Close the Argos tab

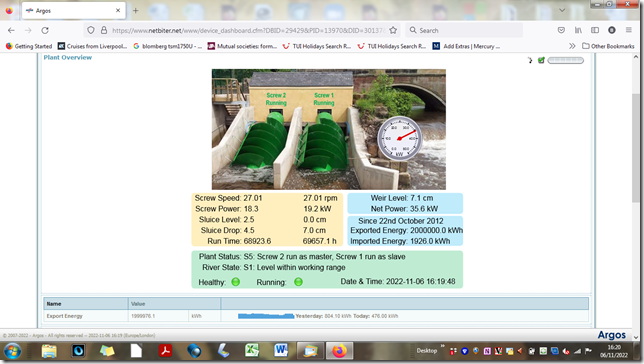(118, 11)
